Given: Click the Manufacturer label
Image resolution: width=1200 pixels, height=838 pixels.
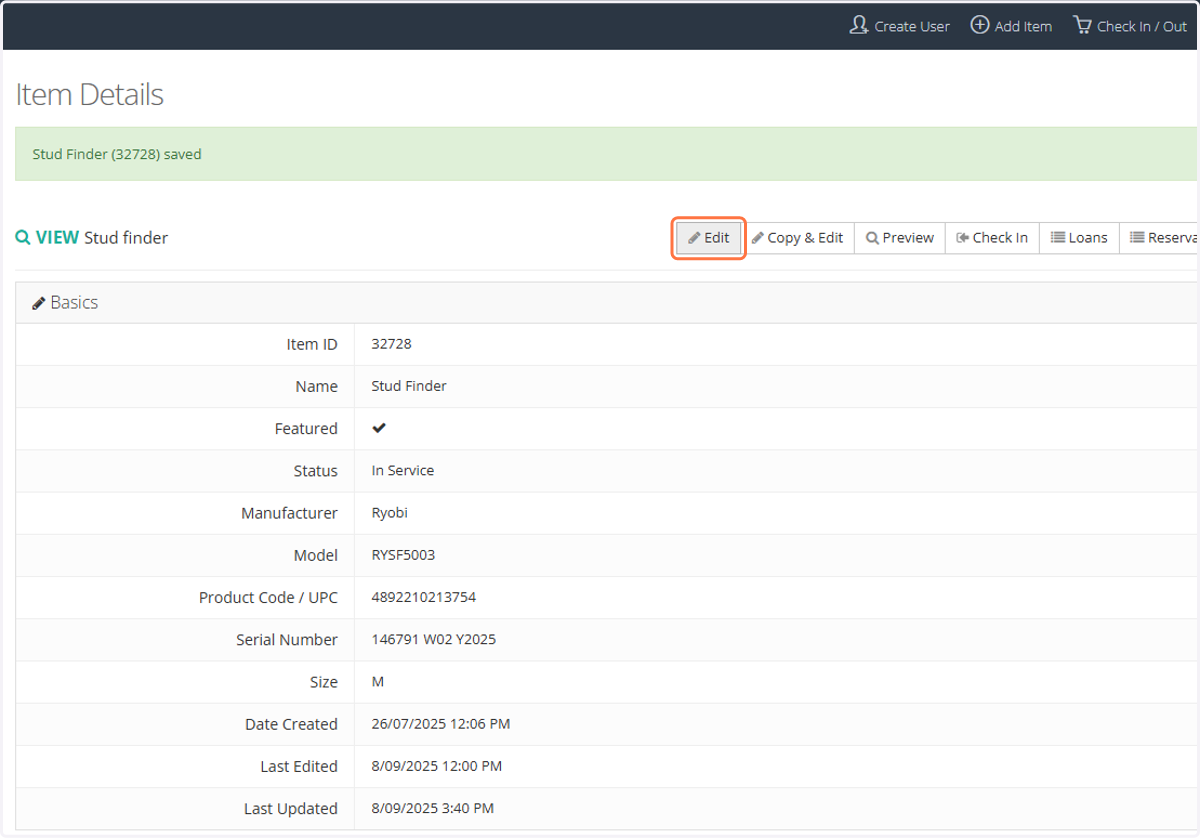Looking at the screenshot, I should [289, 513].
